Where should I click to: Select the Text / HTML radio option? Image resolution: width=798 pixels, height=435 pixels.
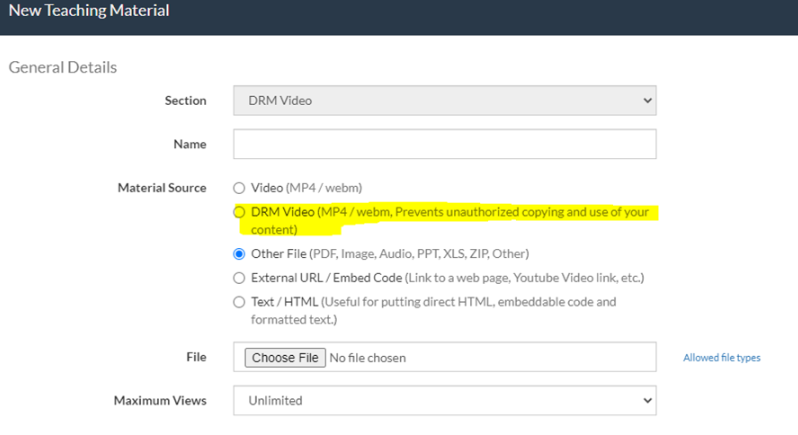tap(239, 302)
